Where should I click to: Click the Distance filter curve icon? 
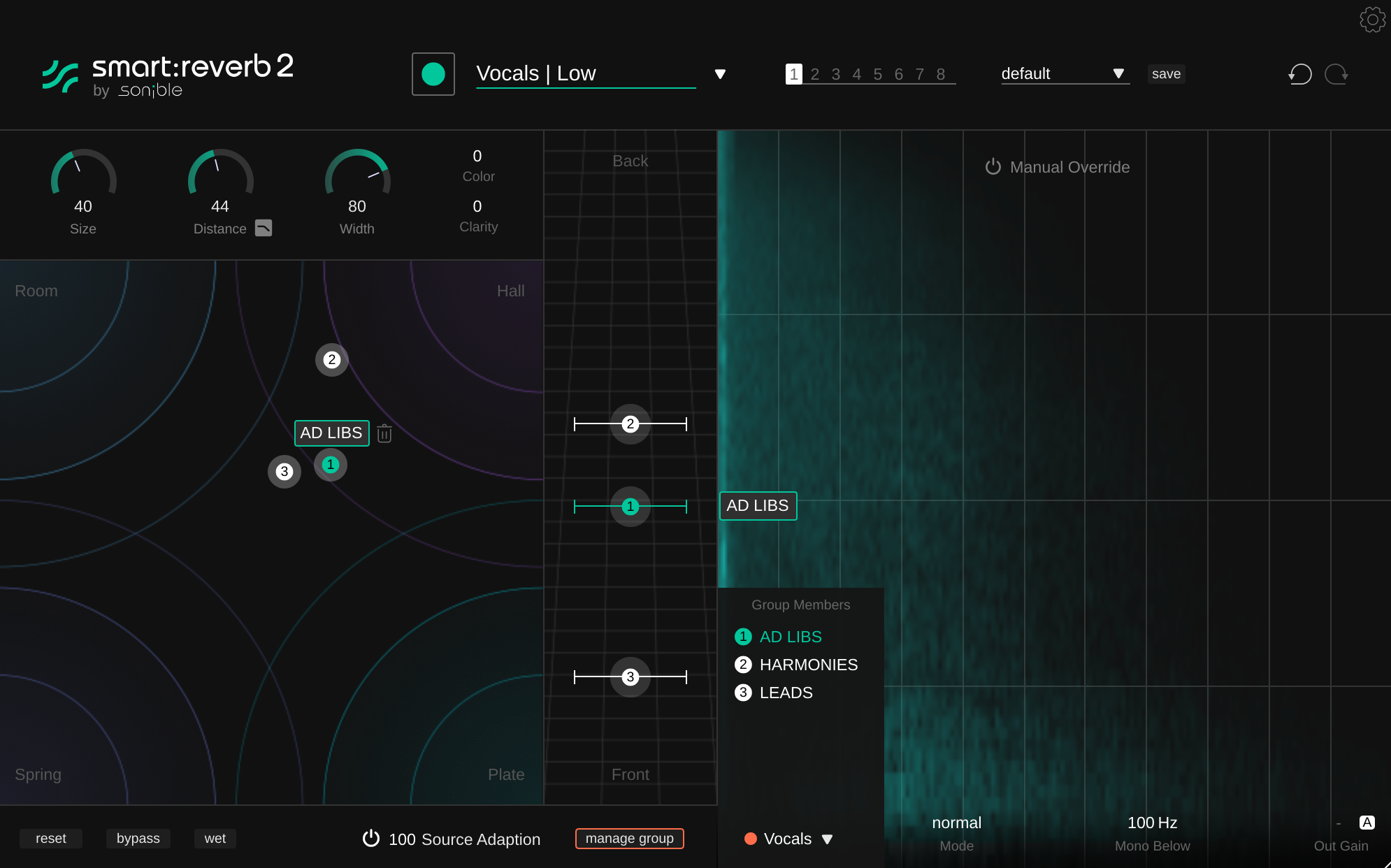264,228
